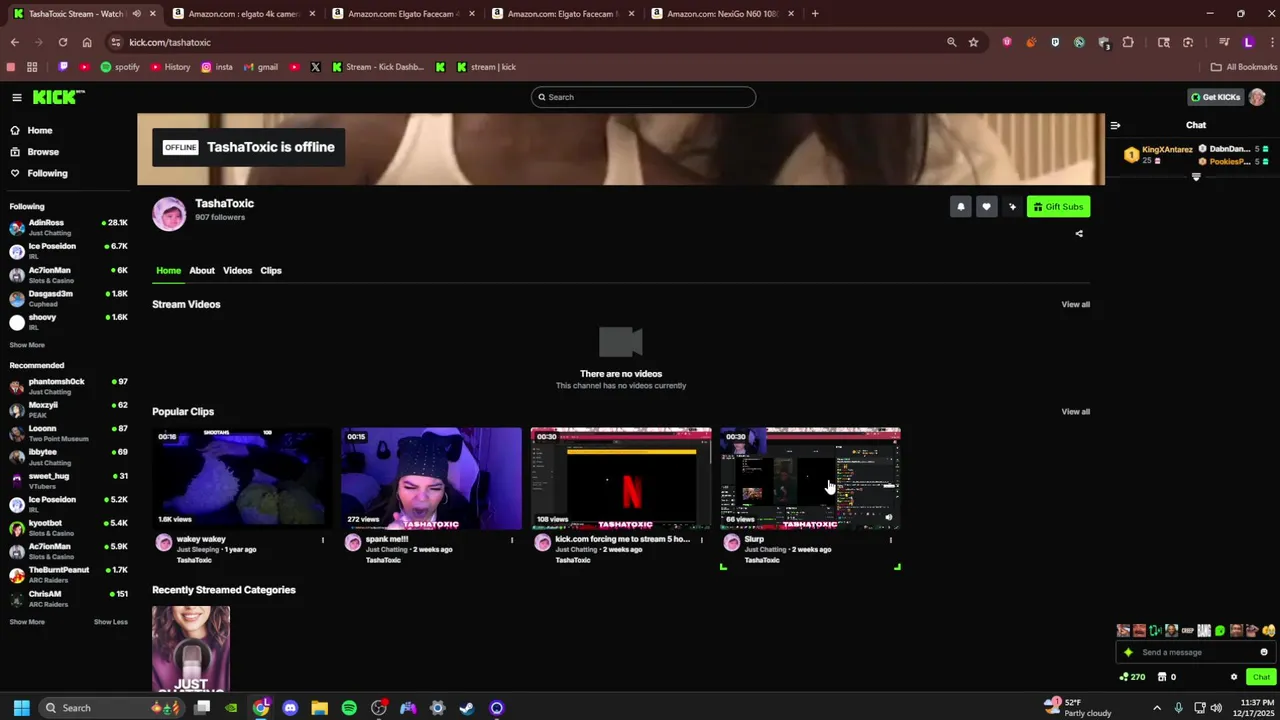1280x720 pixels.
Task: Open ChrisAM channel in sidebar
Action: 68,598
